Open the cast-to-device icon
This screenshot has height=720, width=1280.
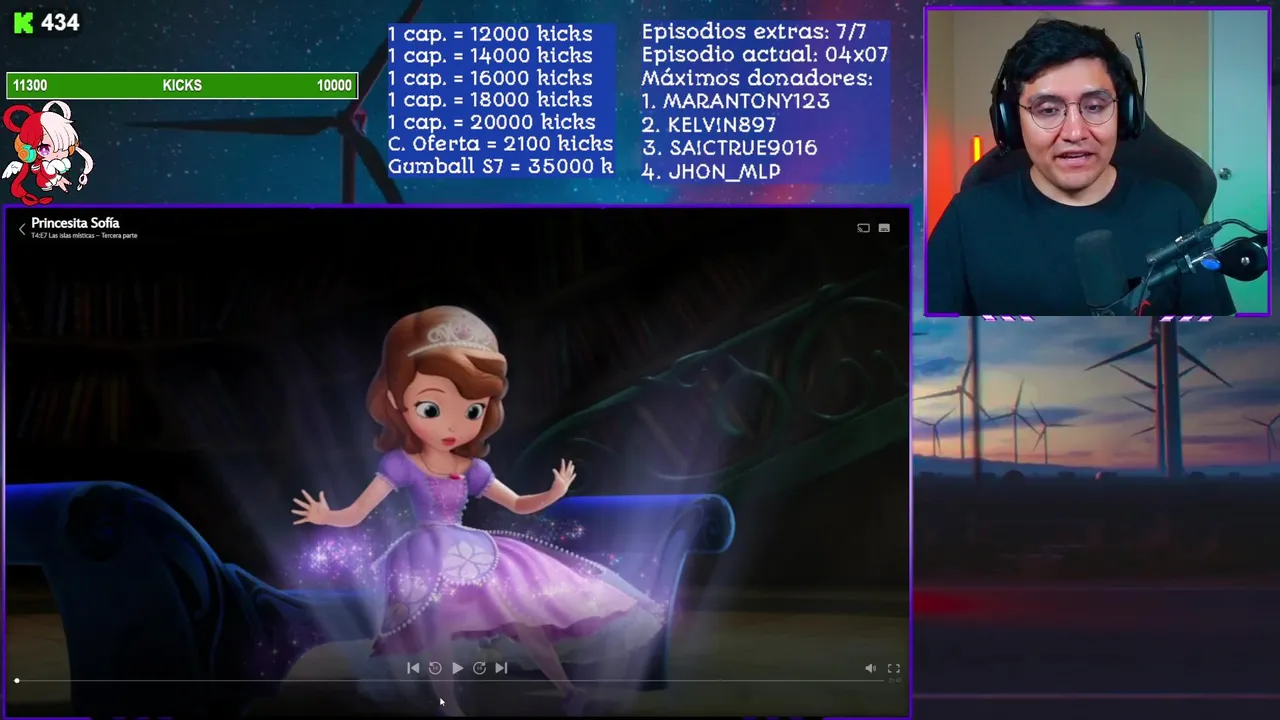[863, 228]
